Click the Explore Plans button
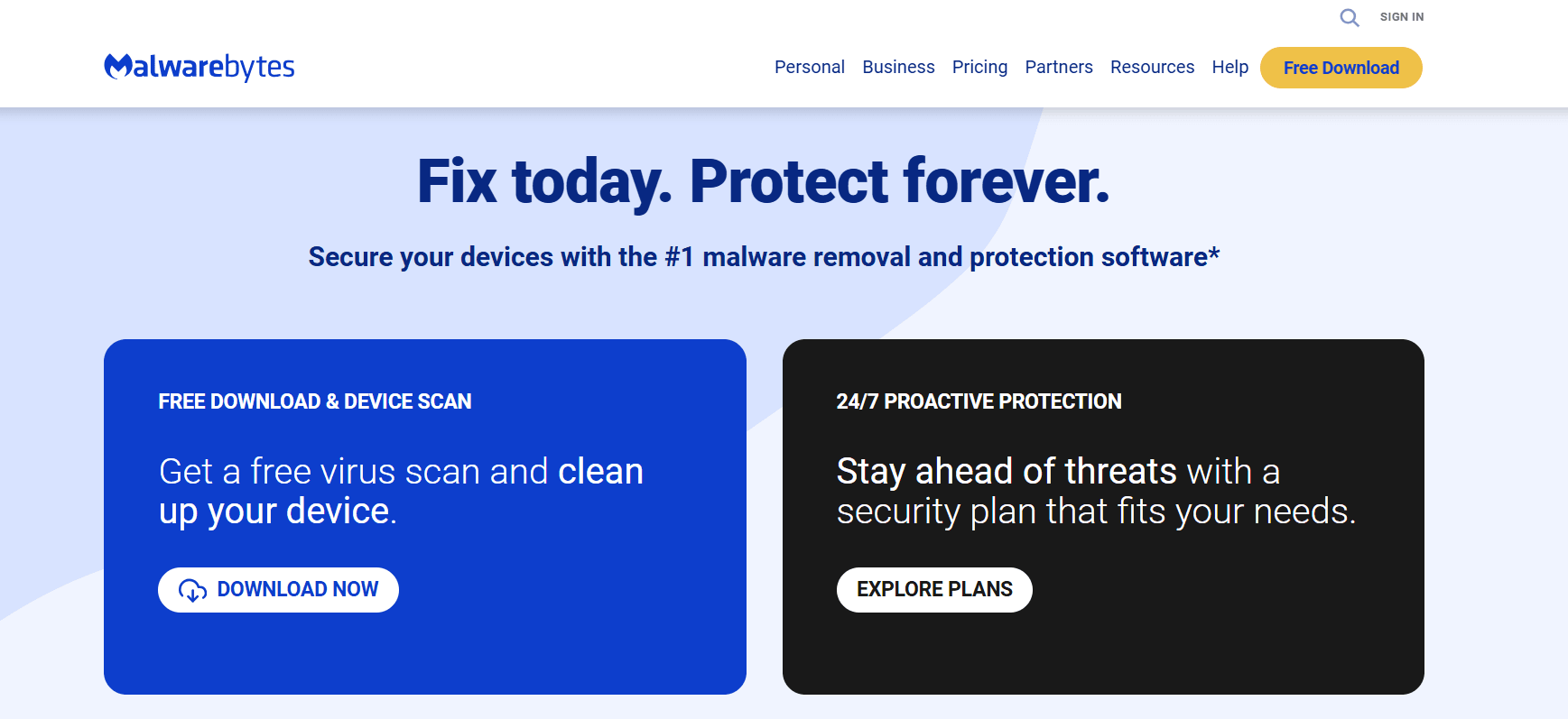This screenshot has width=1568, height=719. 934,590
